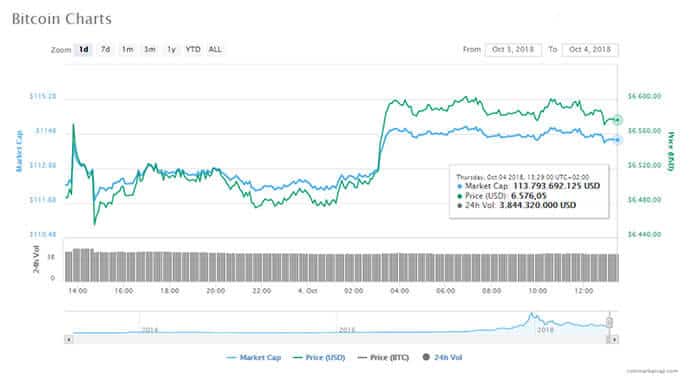This screenshot has height=385, width=700.
Task: Select the 1d zoom range
Action: pos(83,50)
